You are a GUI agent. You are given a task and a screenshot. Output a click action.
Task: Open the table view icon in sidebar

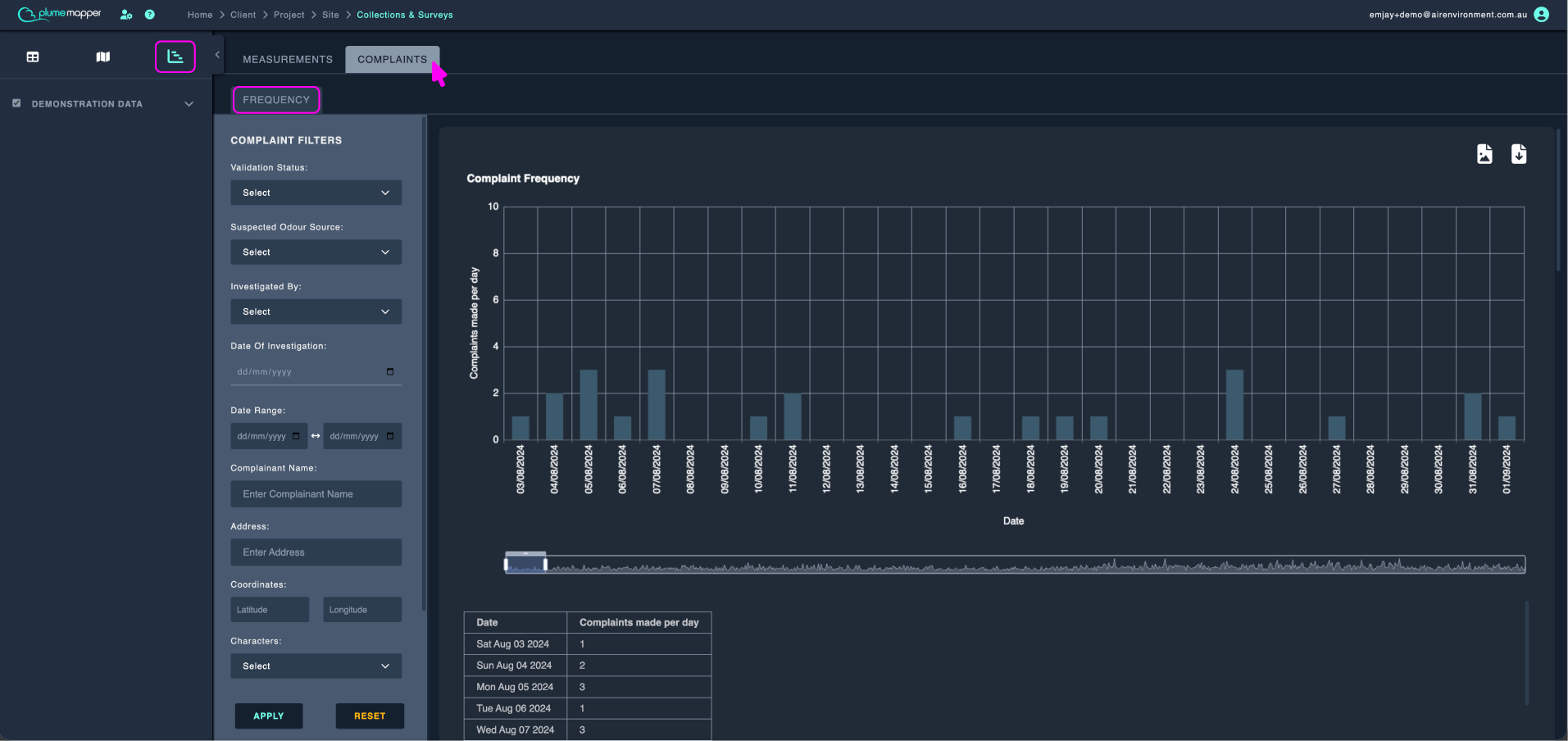point(33,57)
